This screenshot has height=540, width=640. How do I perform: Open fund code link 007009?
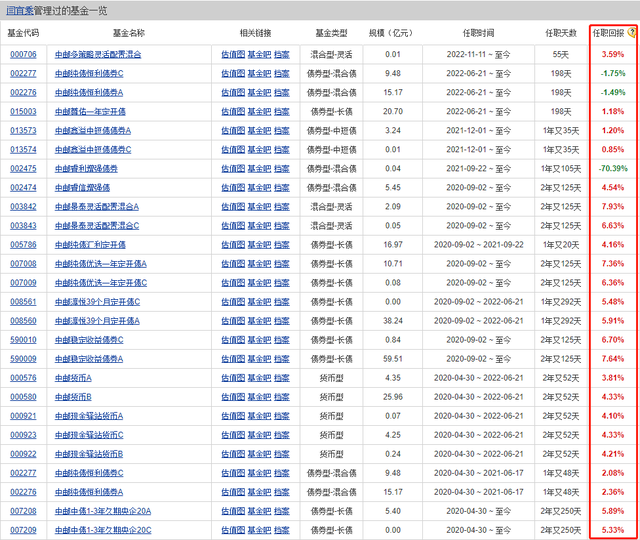[x=23, y=283]
